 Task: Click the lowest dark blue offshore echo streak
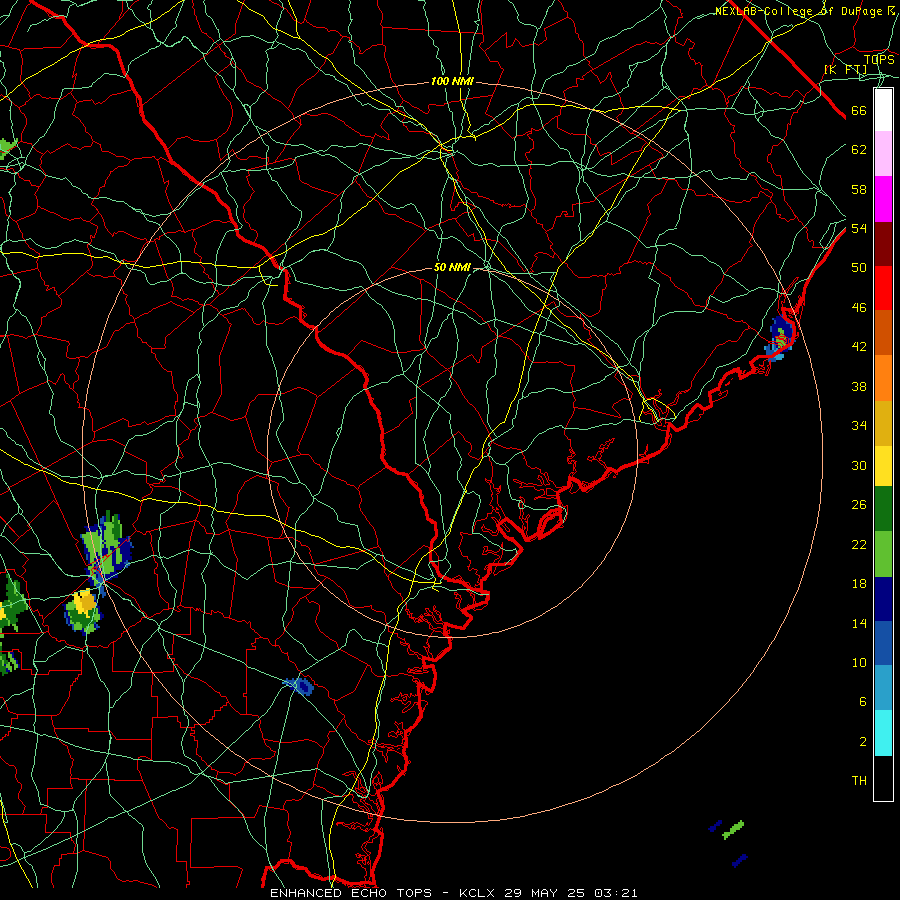point(740,860)
